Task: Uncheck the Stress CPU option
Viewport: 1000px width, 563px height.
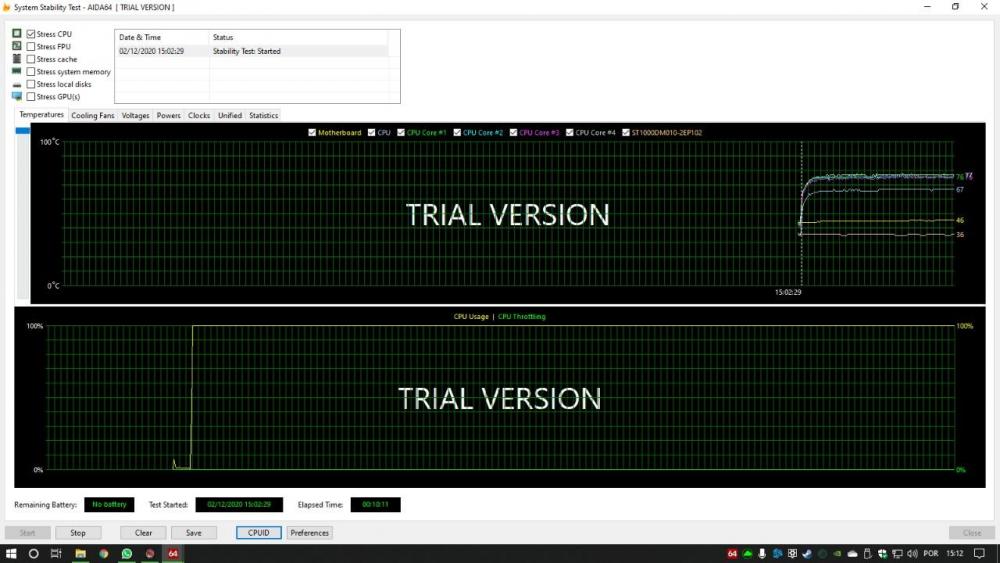Action: 31,34
